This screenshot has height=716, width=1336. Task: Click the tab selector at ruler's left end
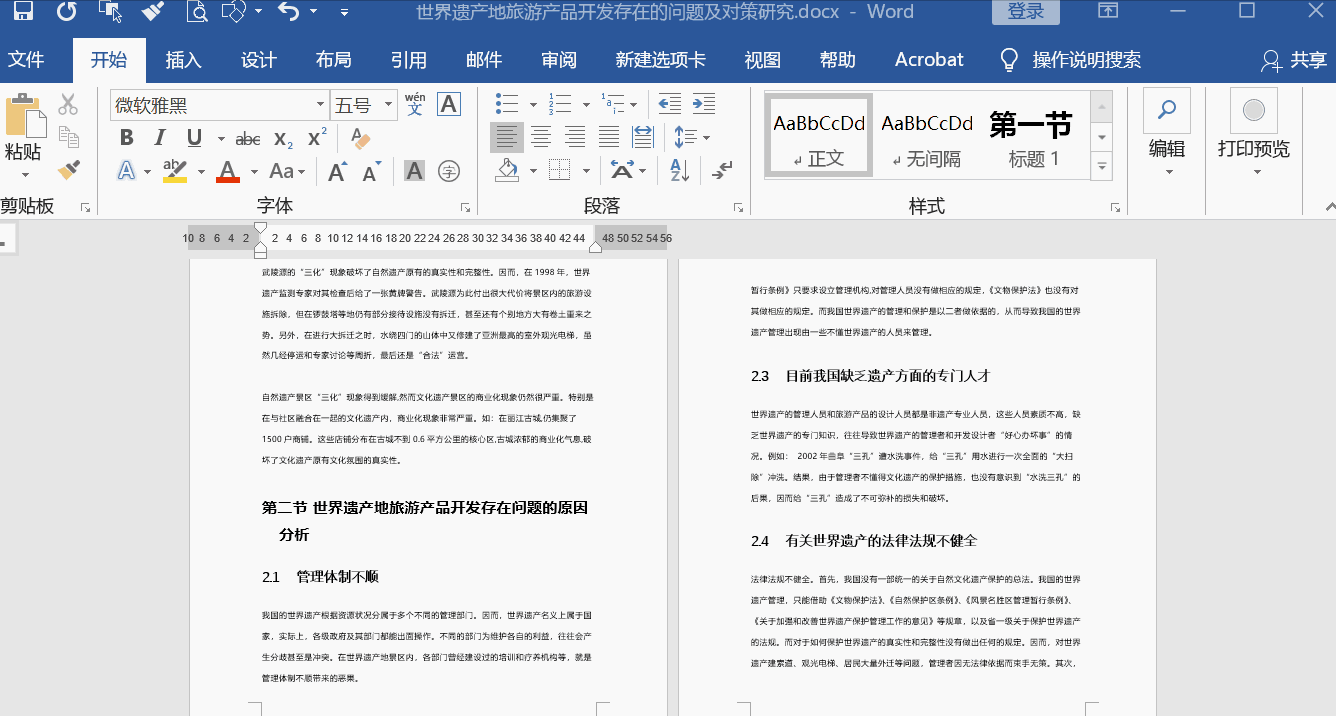coord(7,240)
